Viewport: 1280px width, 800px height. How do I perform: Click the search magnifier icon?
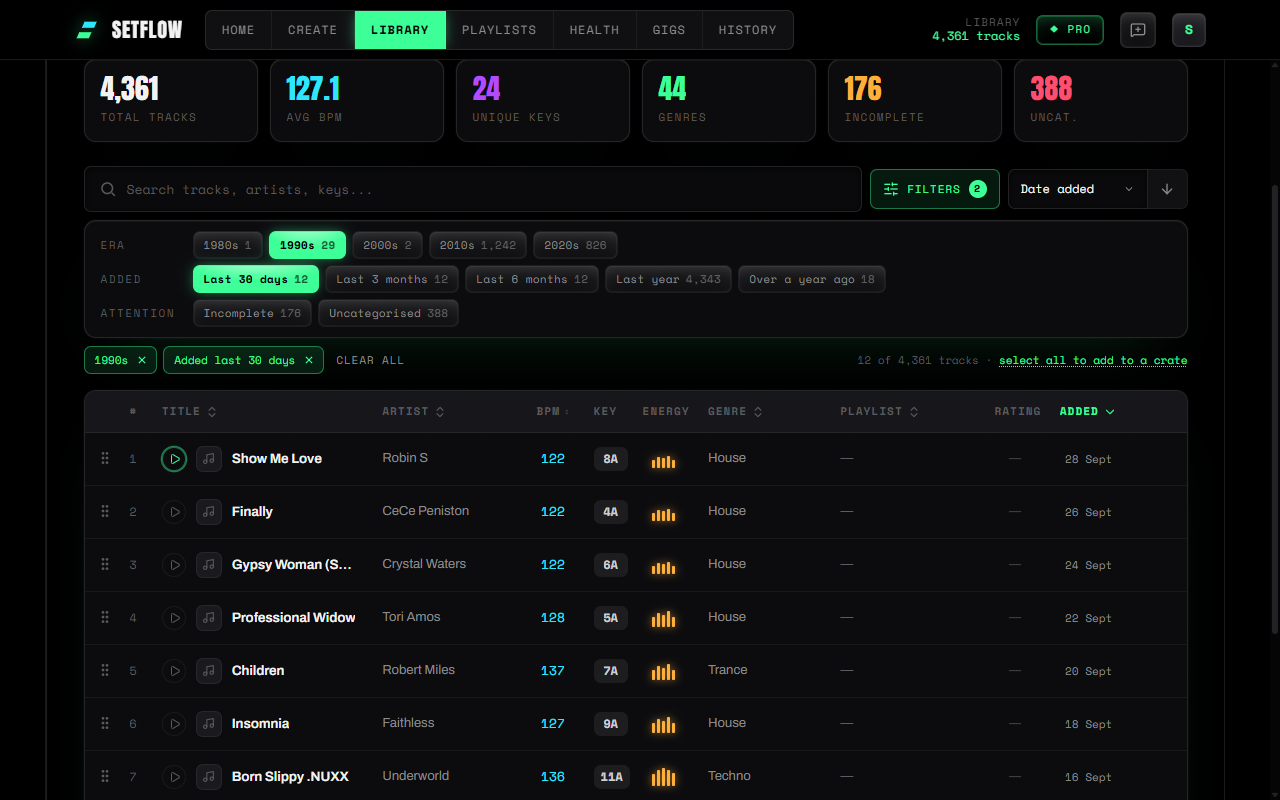point(108,189)
